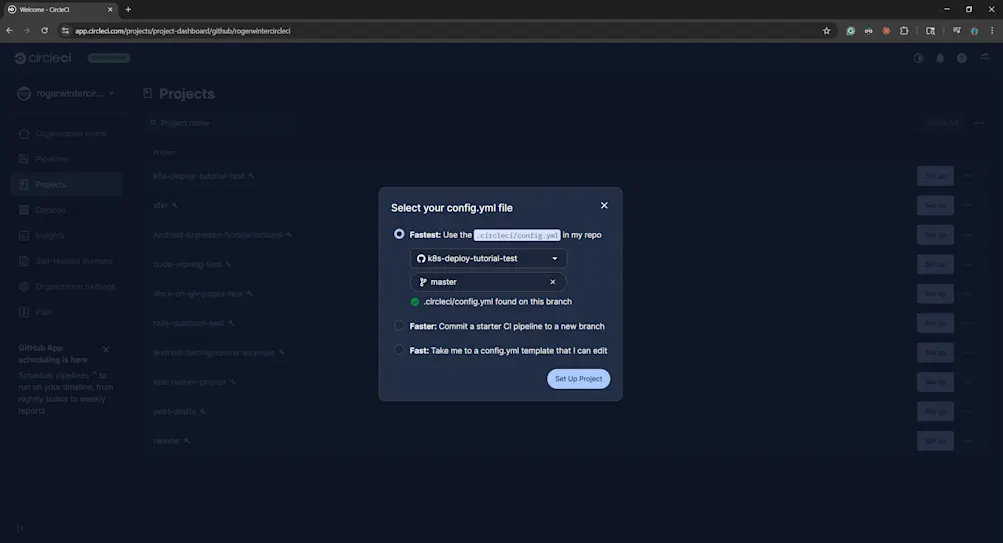Go back in browser history

click(x=9, y=31)
